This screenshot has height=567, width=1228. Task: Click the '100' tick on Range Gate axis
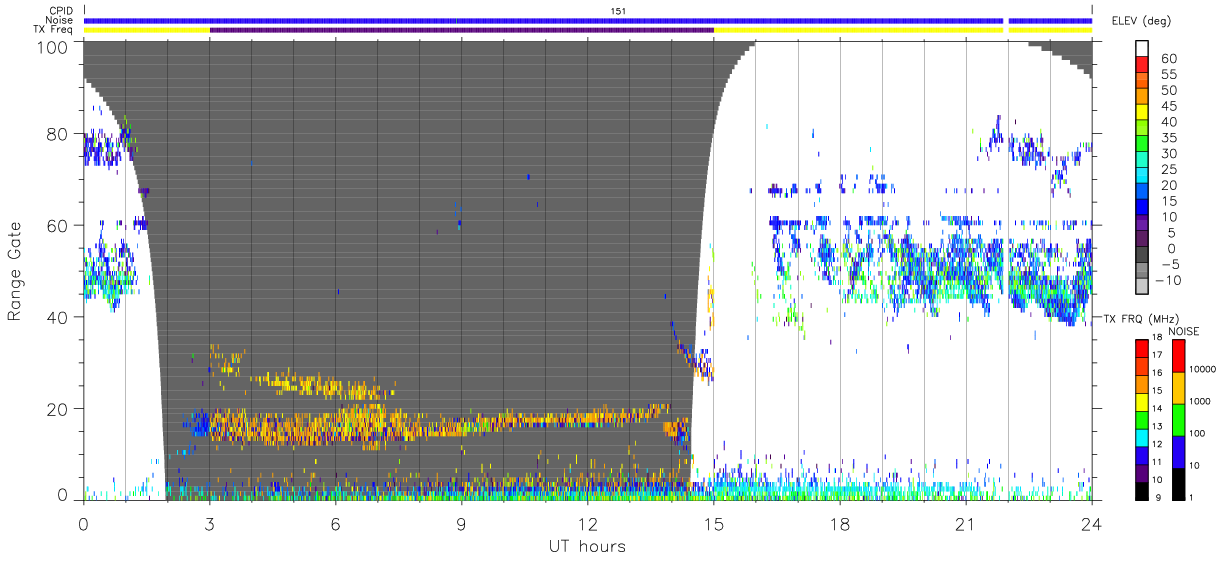pos(53,47)
